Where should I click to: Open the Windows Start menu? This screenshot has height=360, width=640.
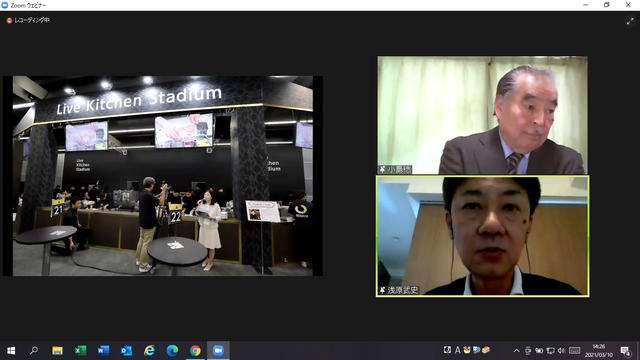[11, 351]
